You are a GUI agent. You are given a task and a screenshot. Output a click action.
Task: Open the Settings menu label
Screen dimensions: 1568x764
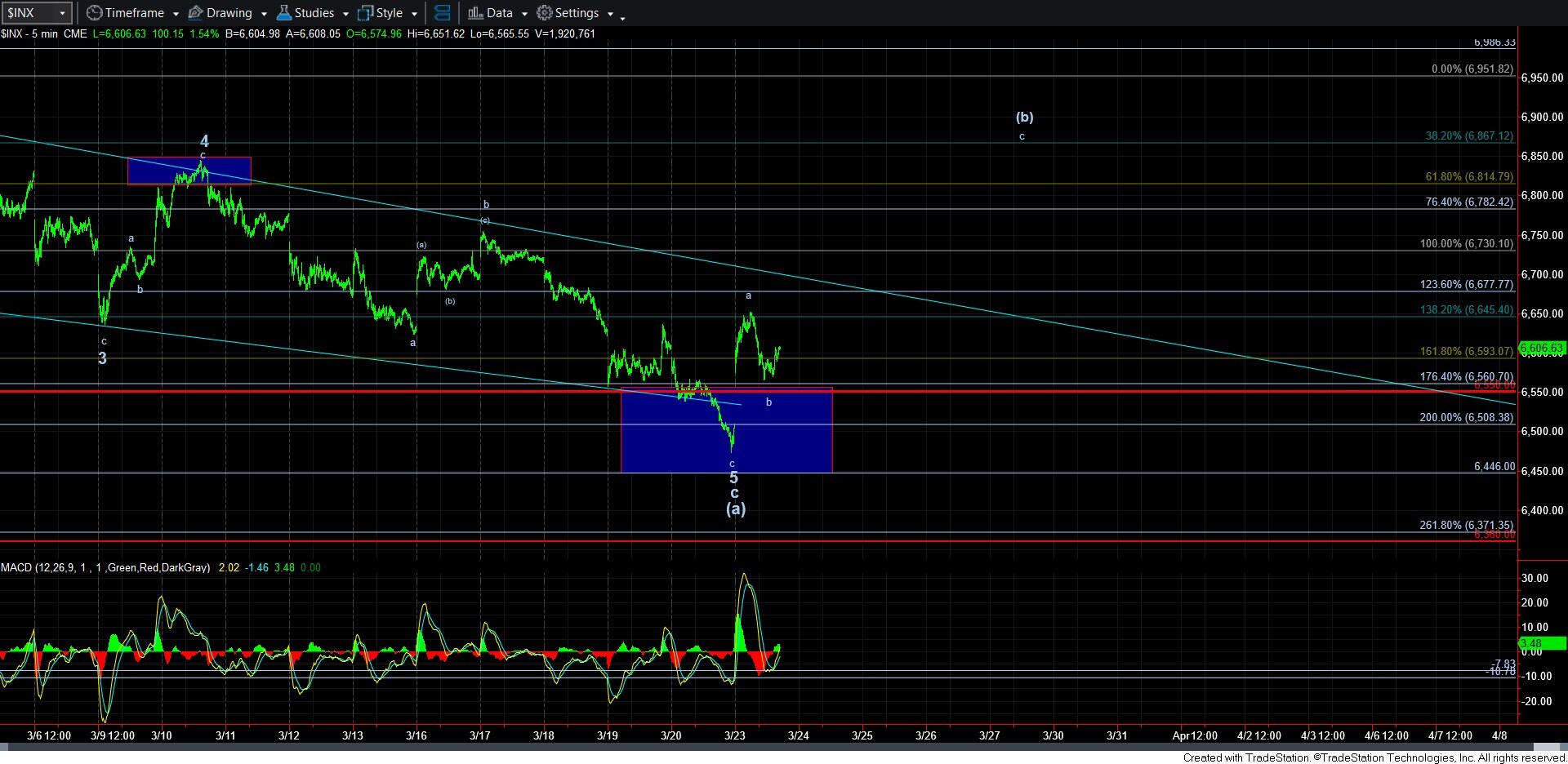(x=577, y=13)
